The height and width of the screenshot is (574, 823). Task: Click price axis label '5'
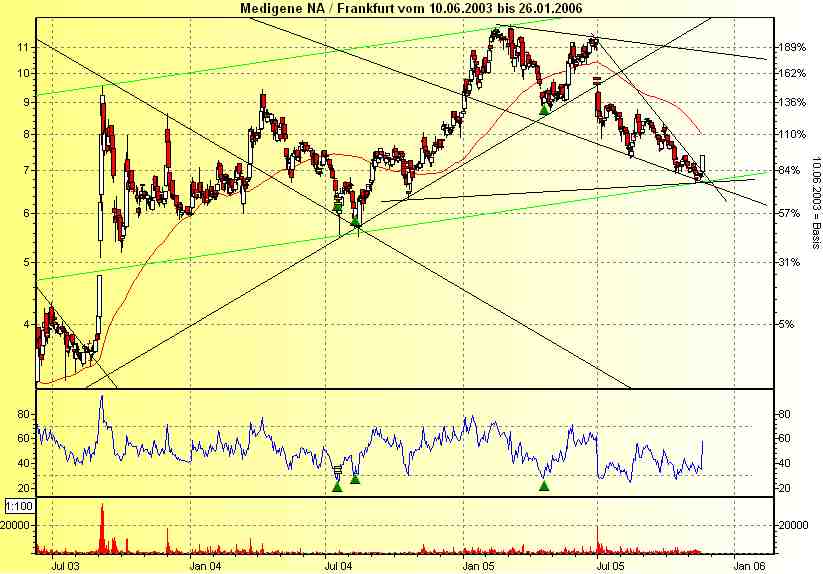[25, 262]
